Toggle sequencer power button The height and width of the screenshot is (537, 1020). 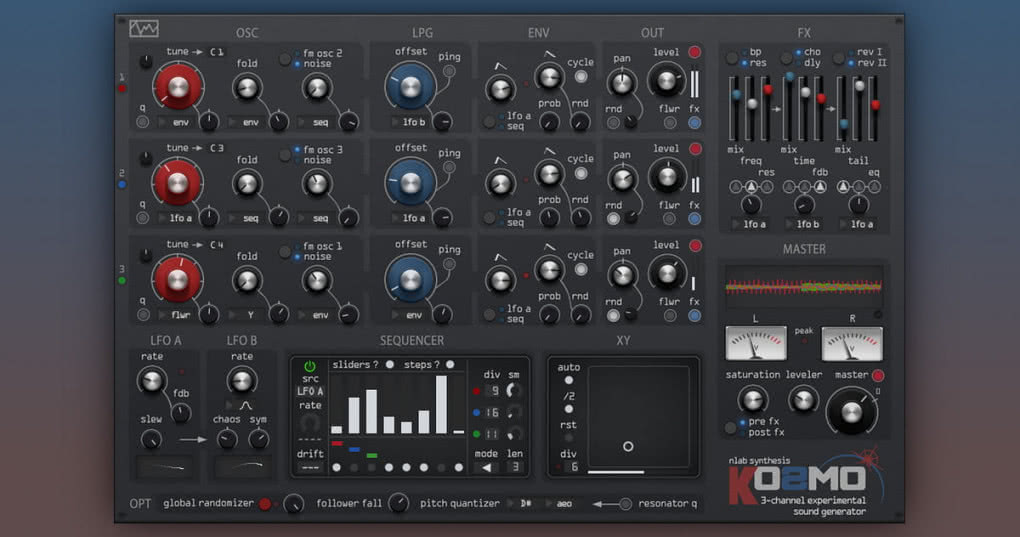[x=310, y=366]
